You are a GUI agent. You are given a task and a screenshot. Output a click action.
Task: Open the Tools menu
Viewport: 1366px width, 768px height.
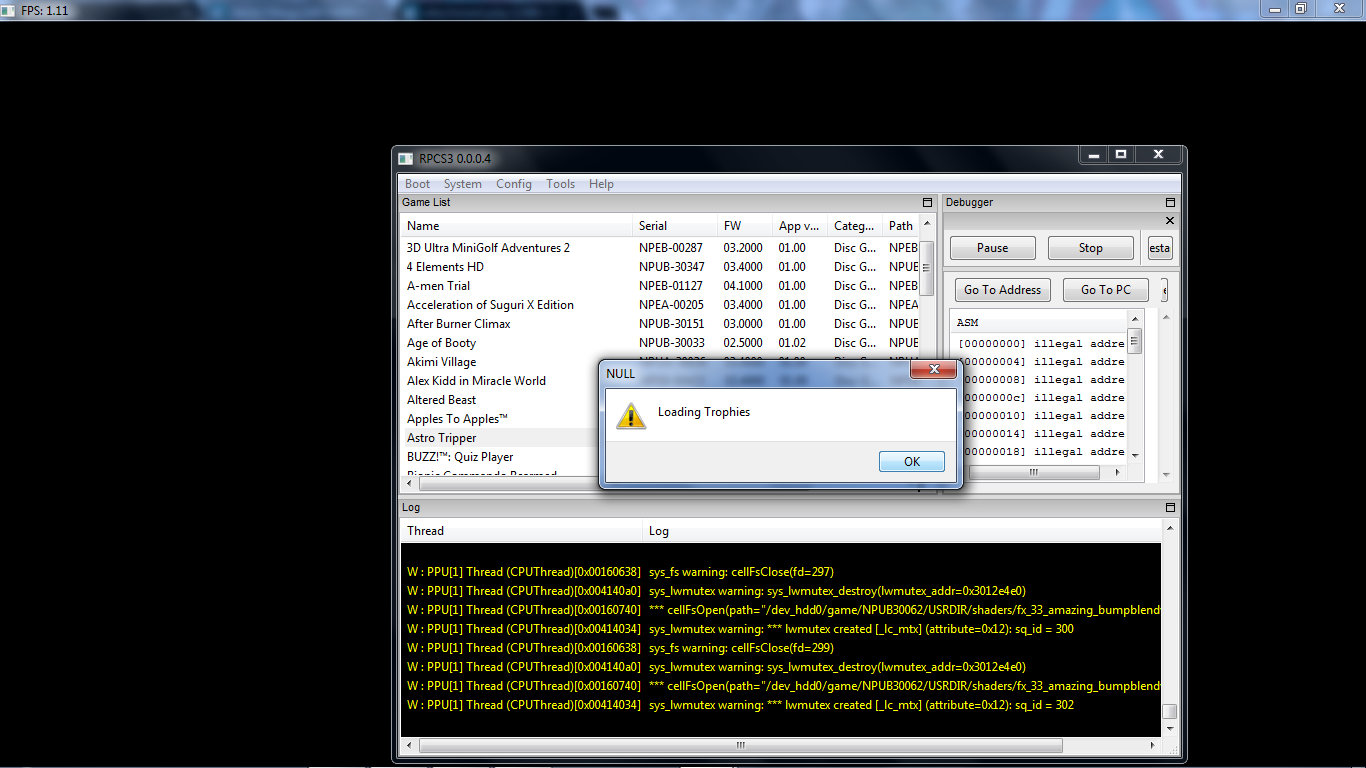tap(560, 184)
